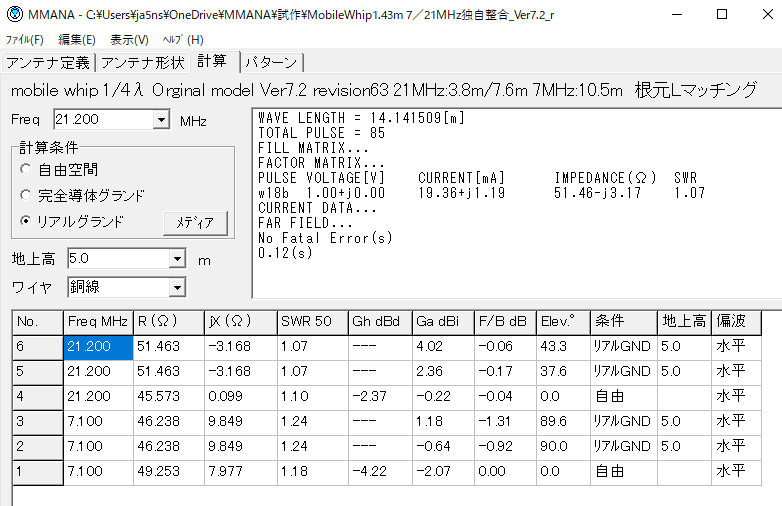Click No Fatal Error(s) line in log
Screen dimensions: 782x506
coord(325,238)
